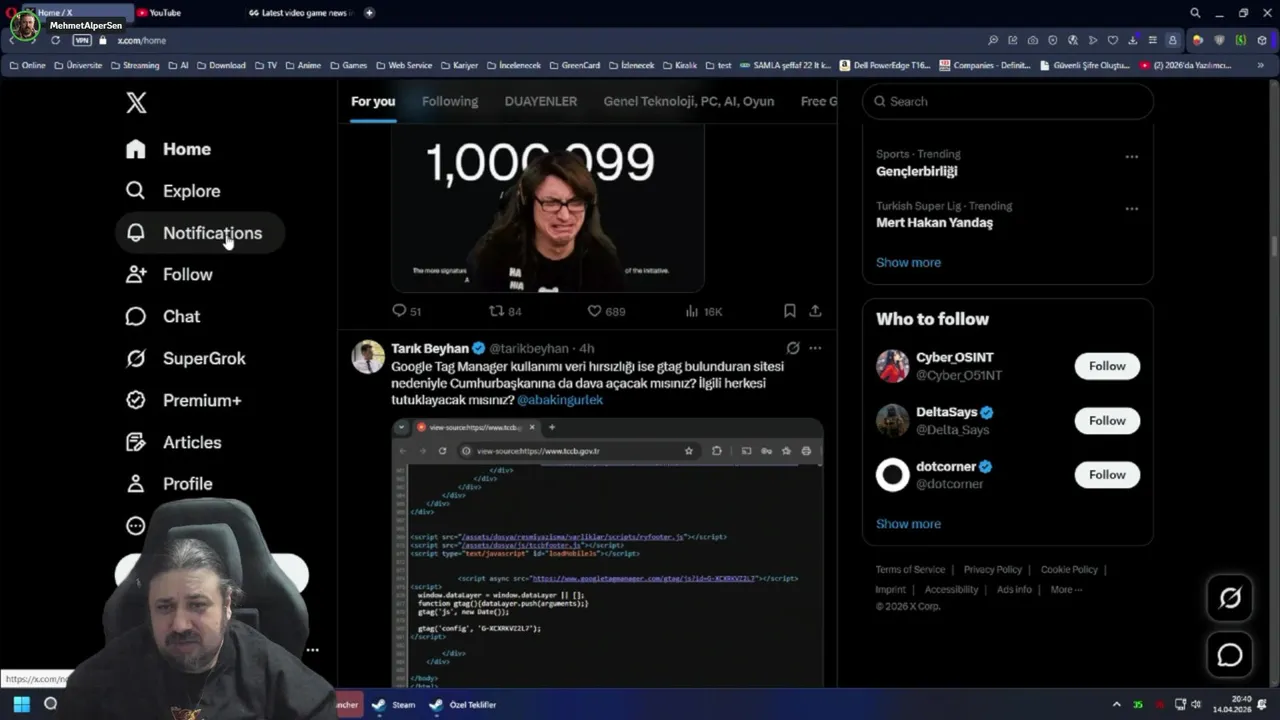The width and height of the screenshot is (1280, 720).
Task: Open the tccb.gov.tr source code image
Action: click(607, 553)
